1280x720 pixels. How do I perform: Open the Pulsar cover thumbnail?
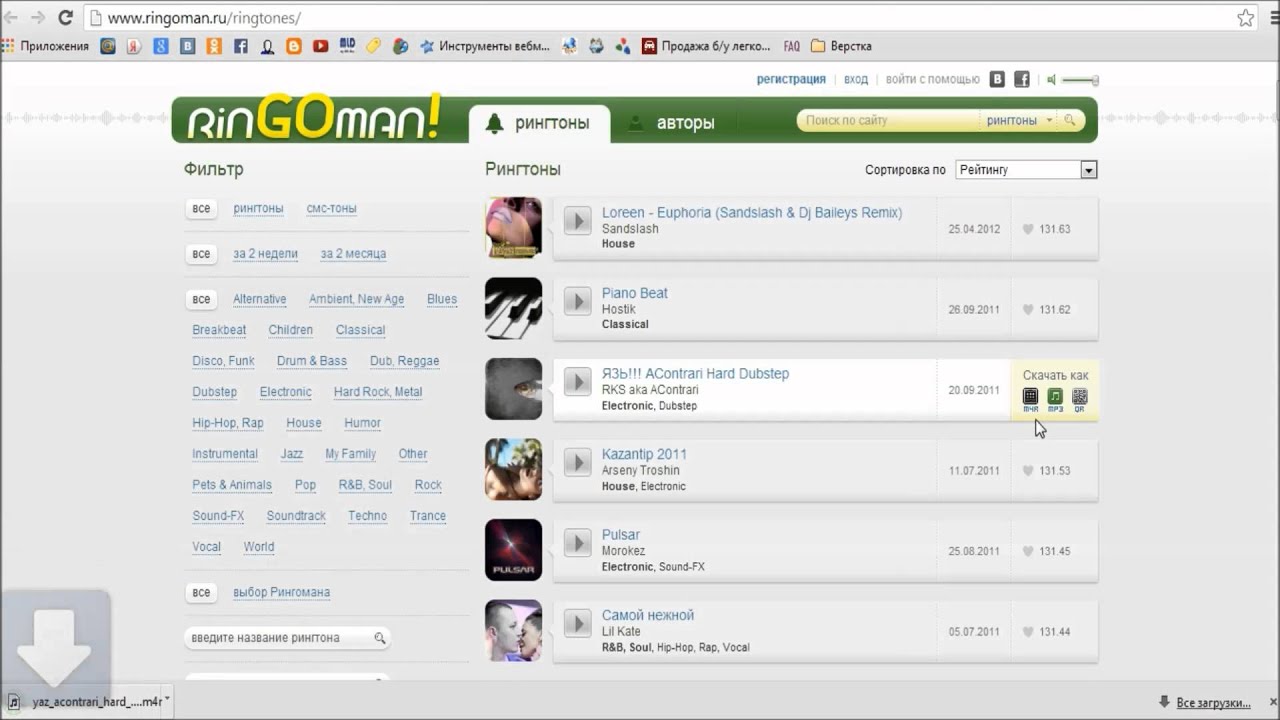point(513,550)
